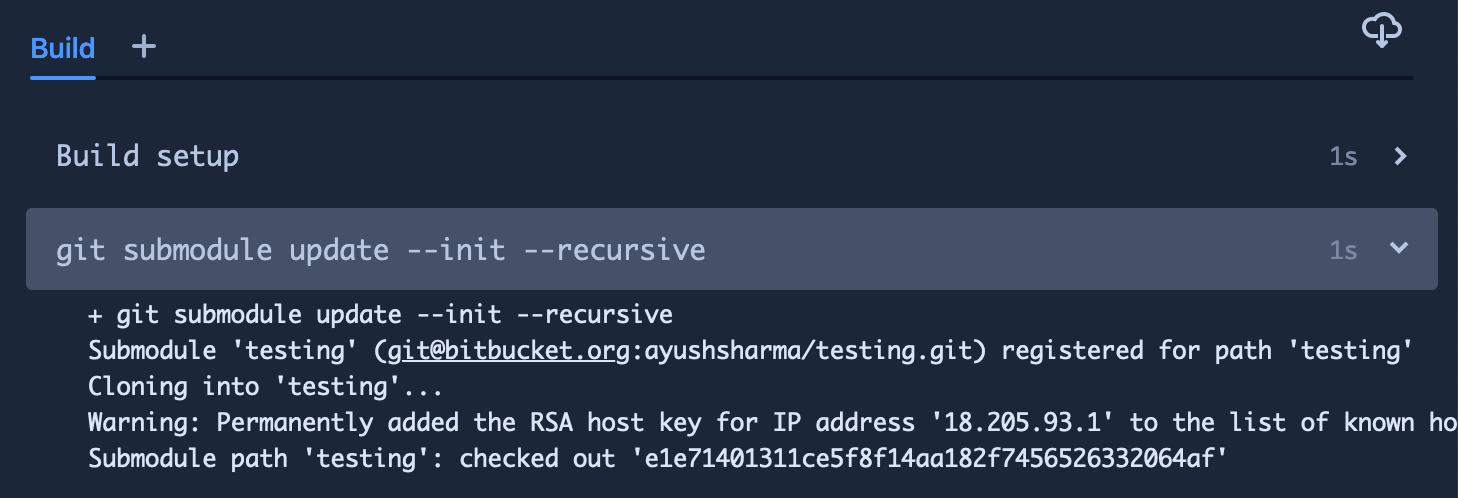Click the plus icon beside Build tab

[x=144, y=46]
